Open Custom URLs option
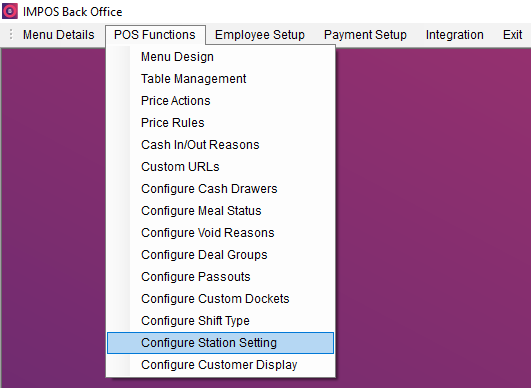Viewport: 531px width, 388px height. (x=220, y=167)
